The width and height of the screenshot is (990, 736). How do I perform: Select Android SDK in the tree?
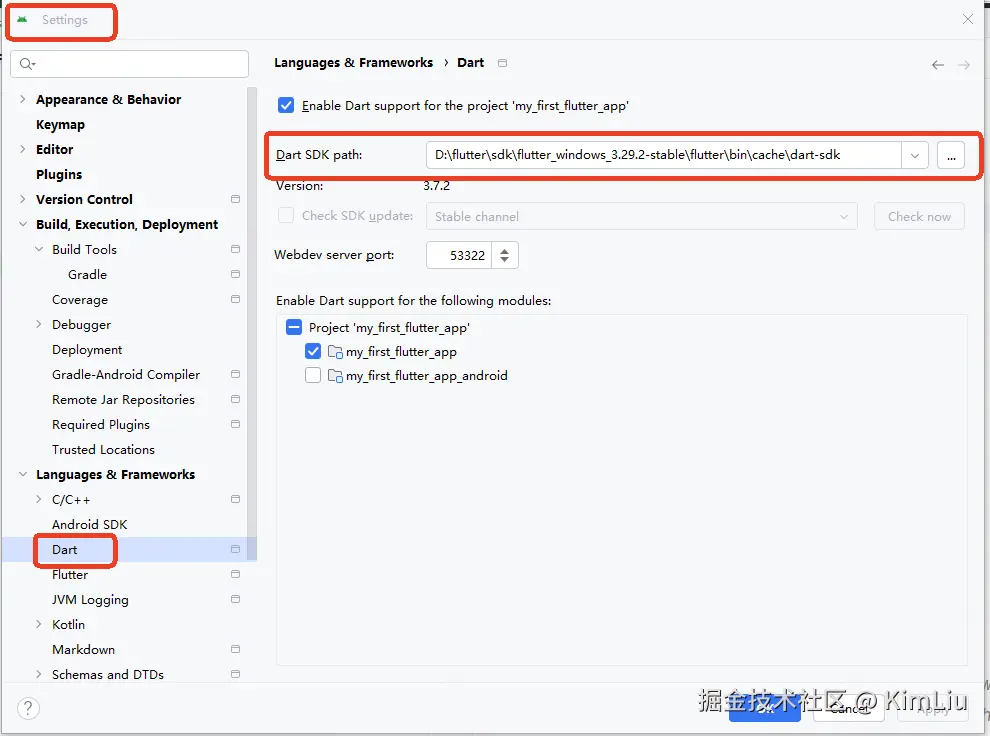point(90,525)
